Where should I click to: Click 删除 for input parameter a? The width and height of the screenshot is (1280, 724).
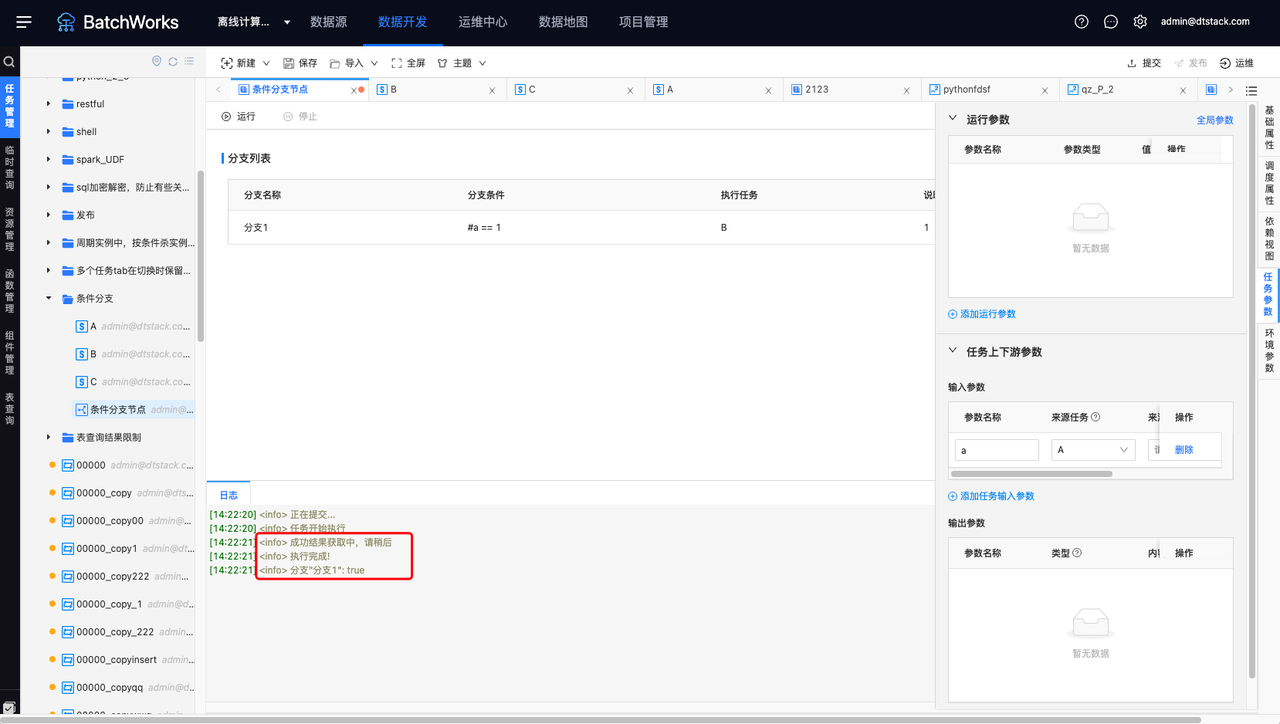[x=1184, y=450]
